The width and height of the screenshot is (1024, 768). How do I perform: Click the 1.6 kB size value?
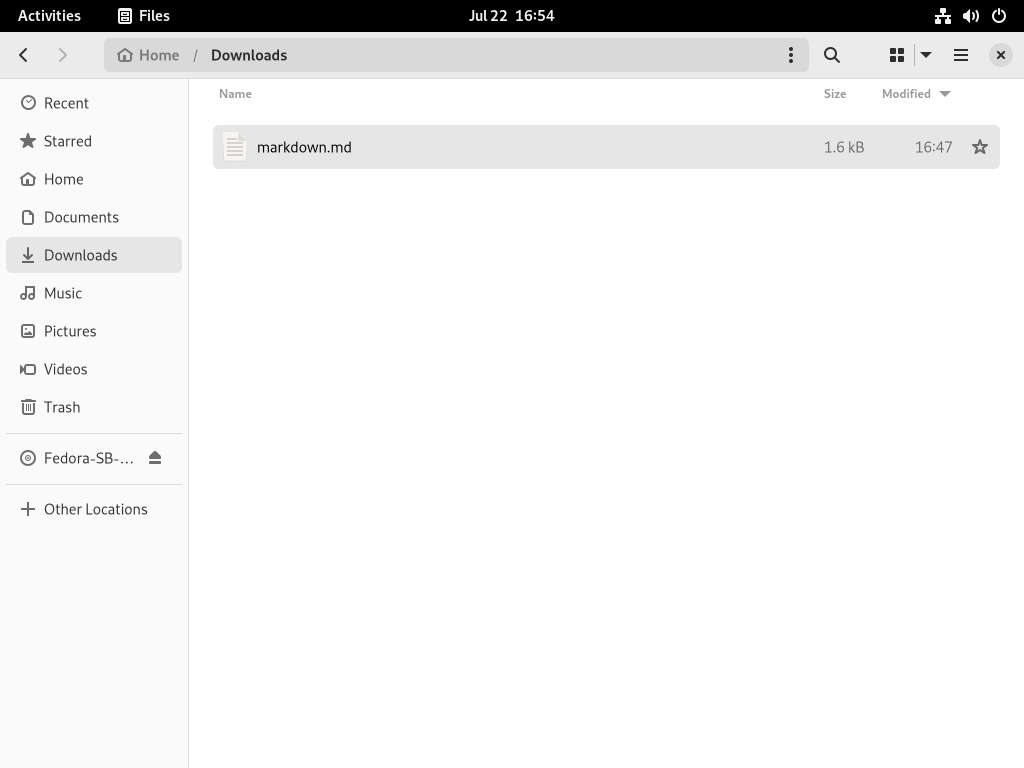[844, 147]
